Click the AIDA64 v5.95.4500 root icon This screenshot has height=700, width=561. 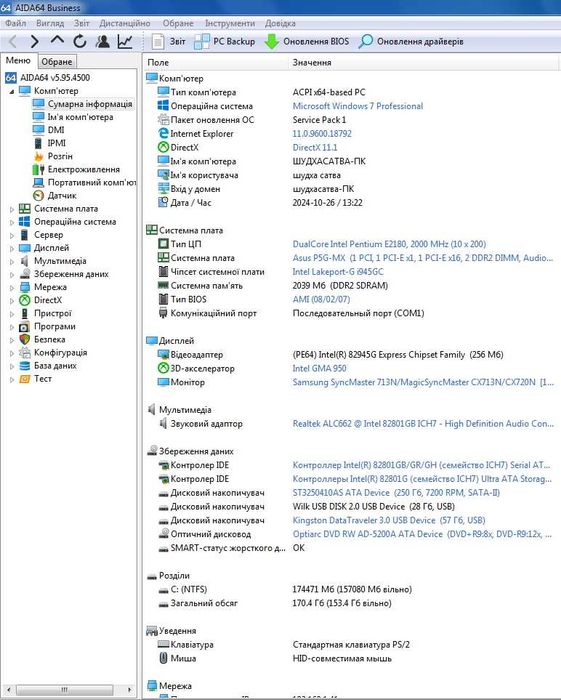(11, 78)
